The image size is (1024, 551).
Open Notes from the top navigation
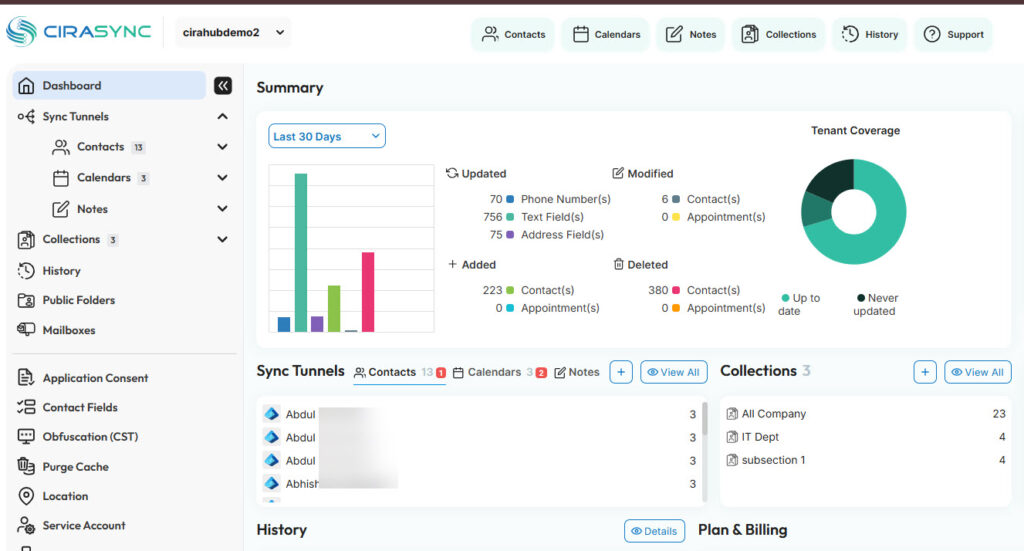[690, 34]
